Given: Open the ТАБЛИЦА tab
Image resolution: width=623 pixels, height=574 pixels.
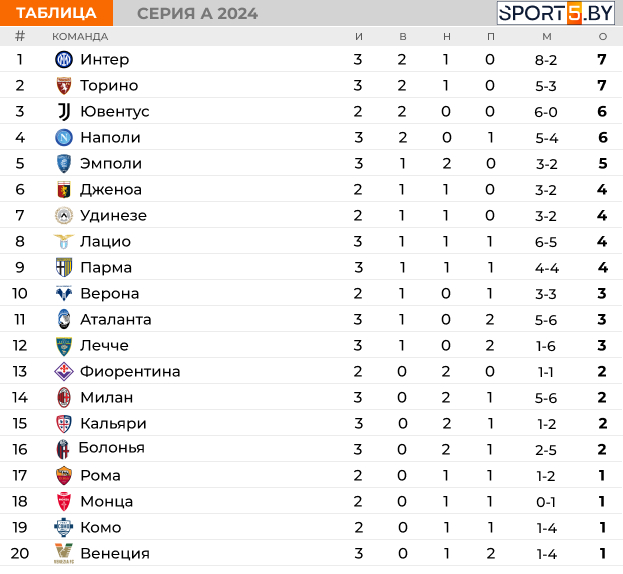Looking at the screenshot, I should [56, 13].
